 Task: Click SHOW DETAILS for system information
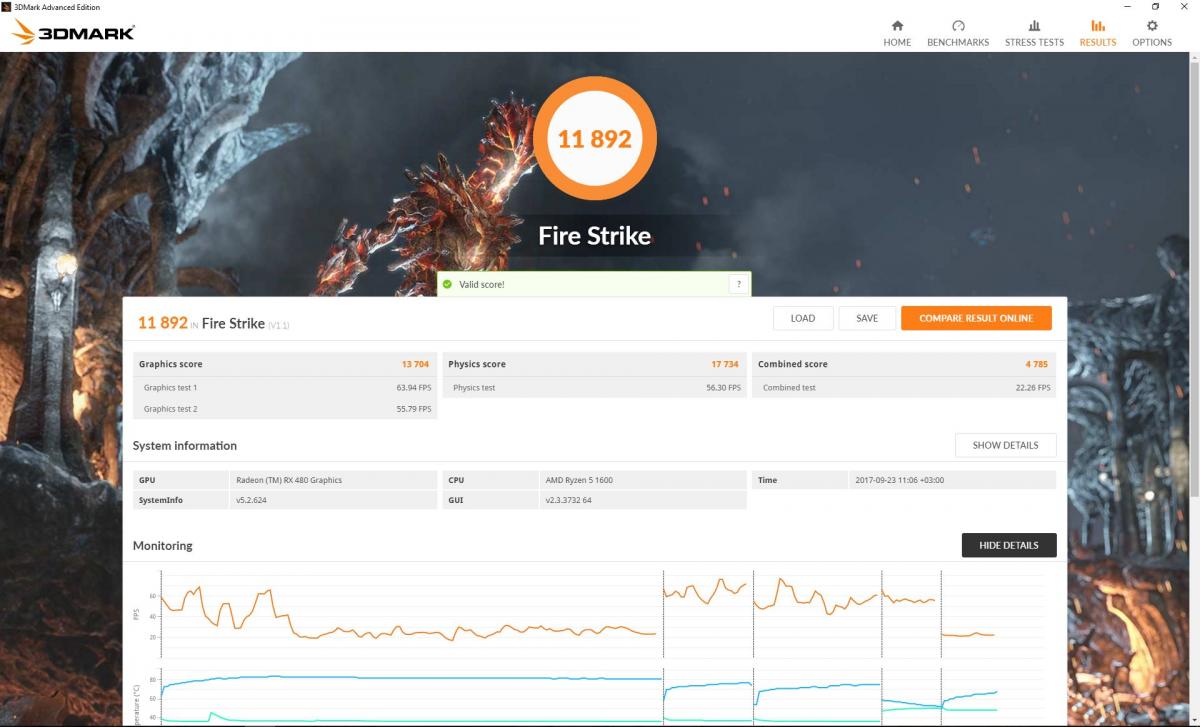point(1005,445)
